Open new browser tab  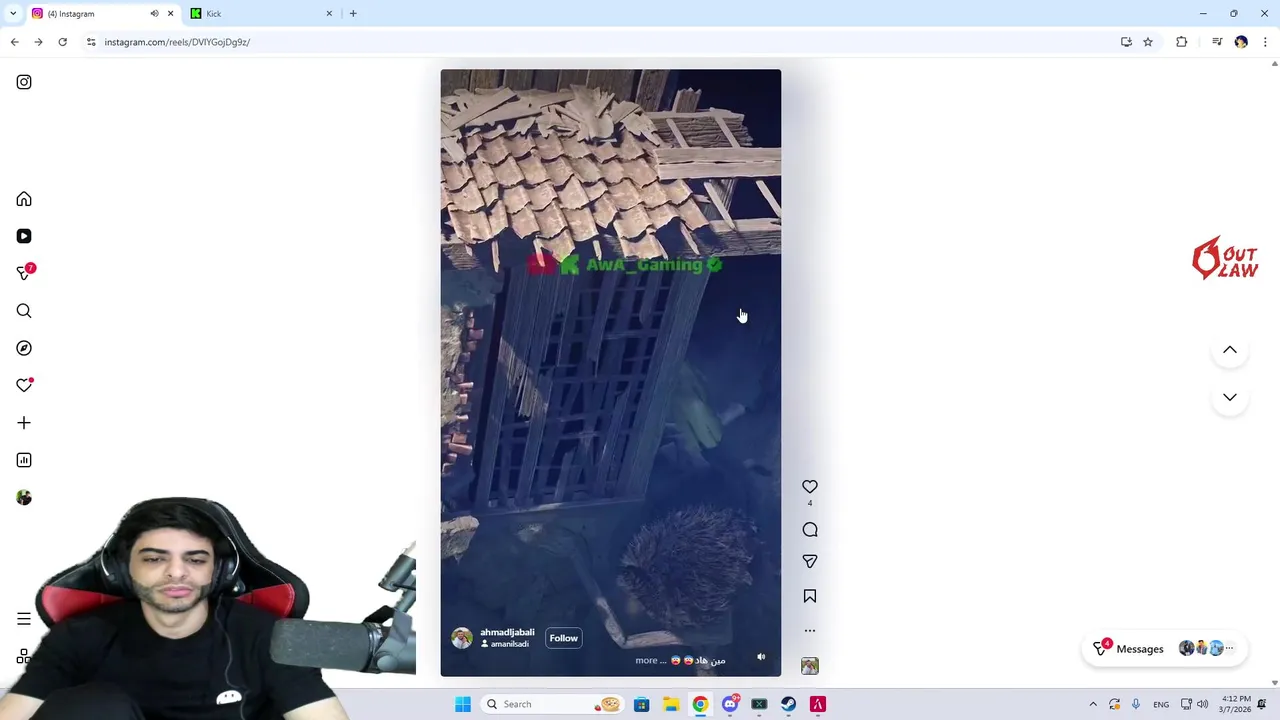(353, 13)
